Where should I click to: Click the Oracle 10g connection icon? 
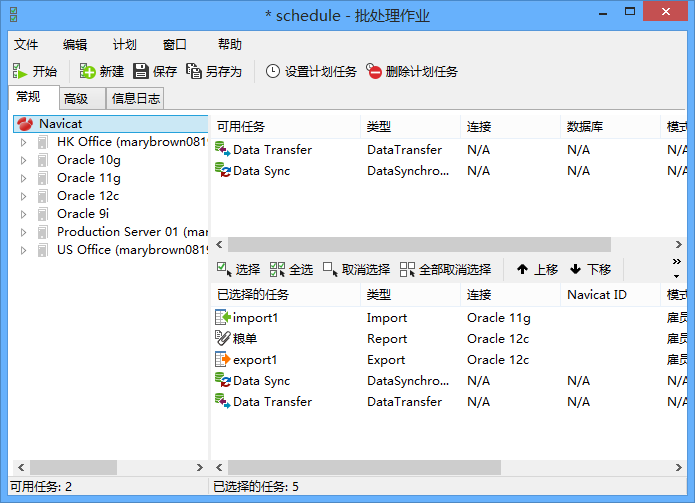43,160
